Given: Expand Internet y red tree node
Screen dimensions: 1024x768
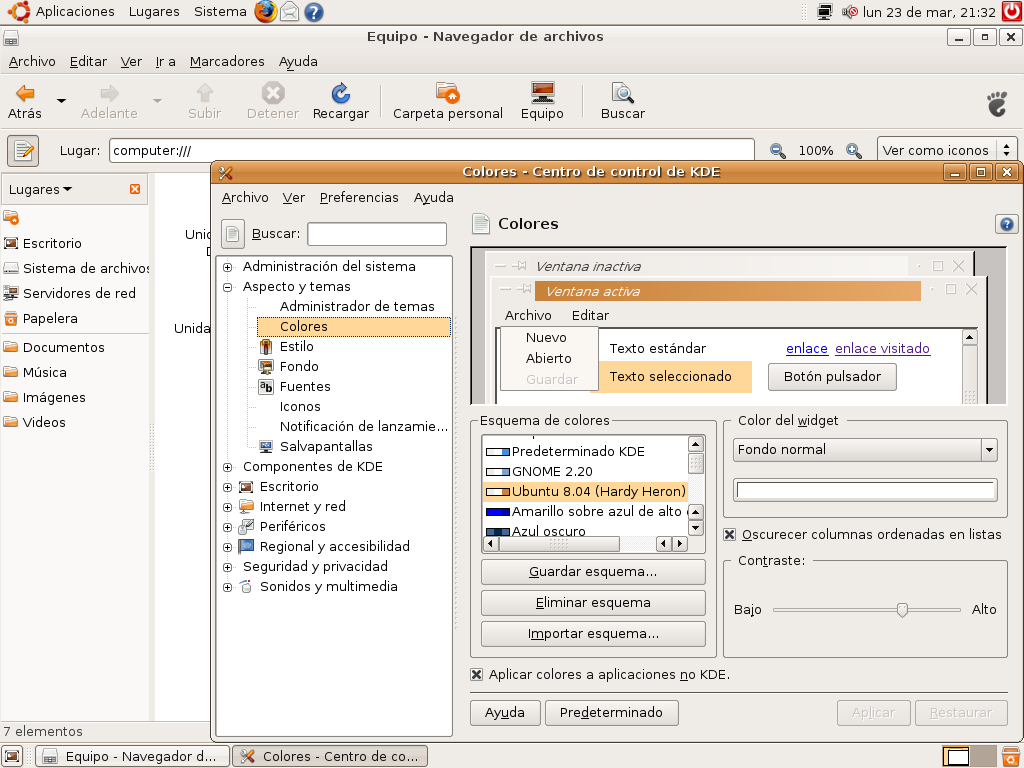Looking at the screenshot, I should [x=227, y=507].
